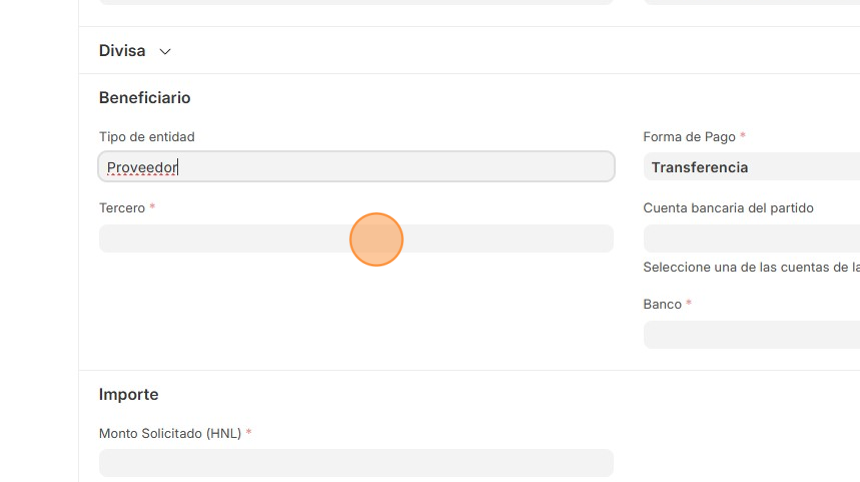This screenshot has height=482, width=860.
Task: Click the "Tercero" field label
Action: tap(122, 208)
